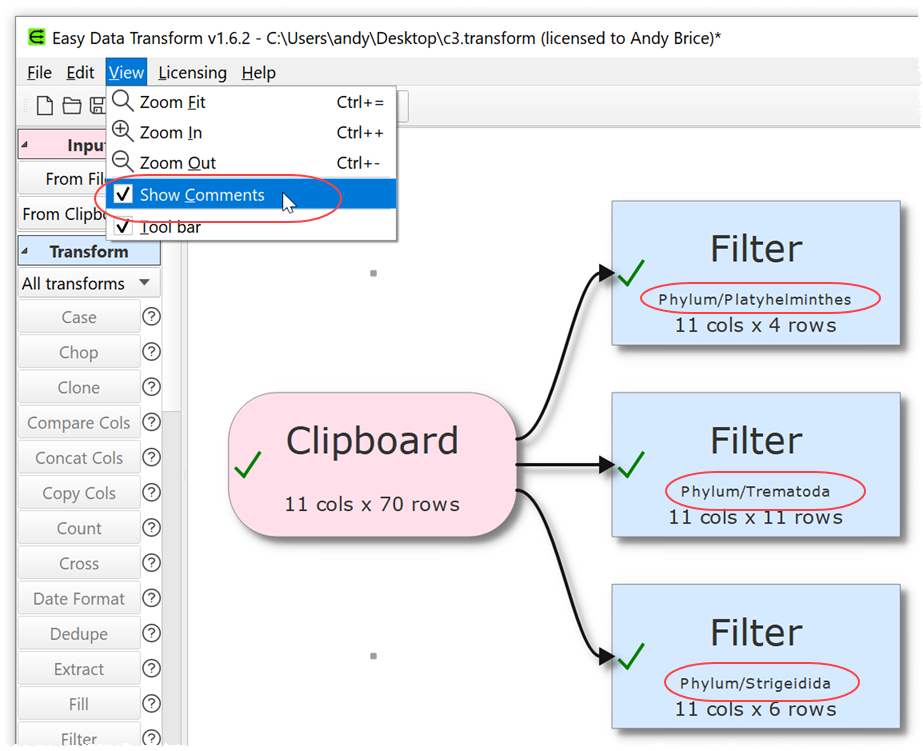Select the Filter node Phylum/Platyhelminthes

coord(756,273)
